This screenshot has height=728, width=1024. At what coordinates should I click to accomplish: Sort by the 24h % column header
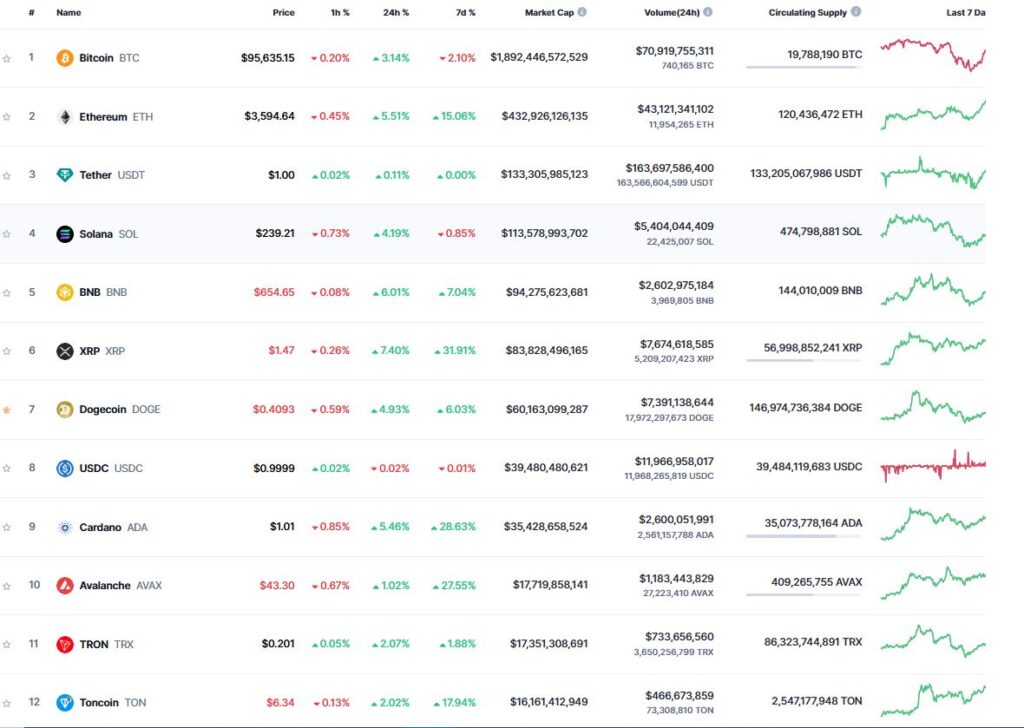(x=396, y=12)
